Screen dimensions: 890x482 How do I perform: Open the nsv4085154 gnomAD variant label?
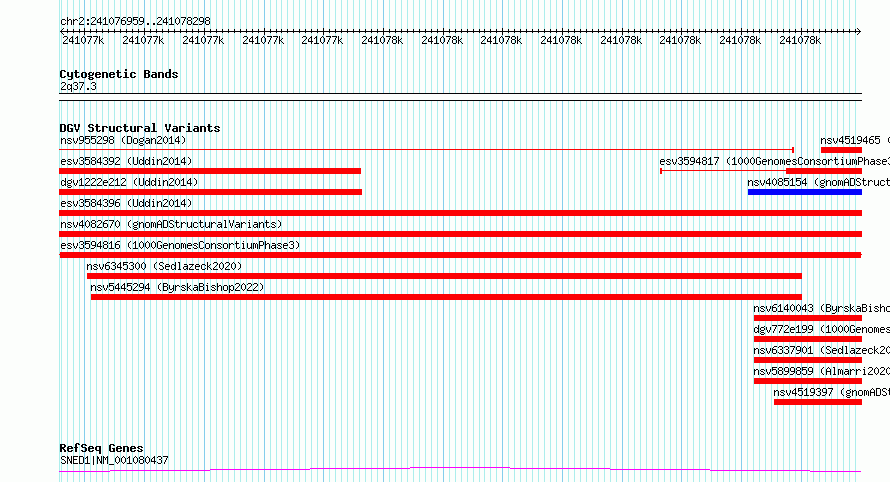point(818,182)
